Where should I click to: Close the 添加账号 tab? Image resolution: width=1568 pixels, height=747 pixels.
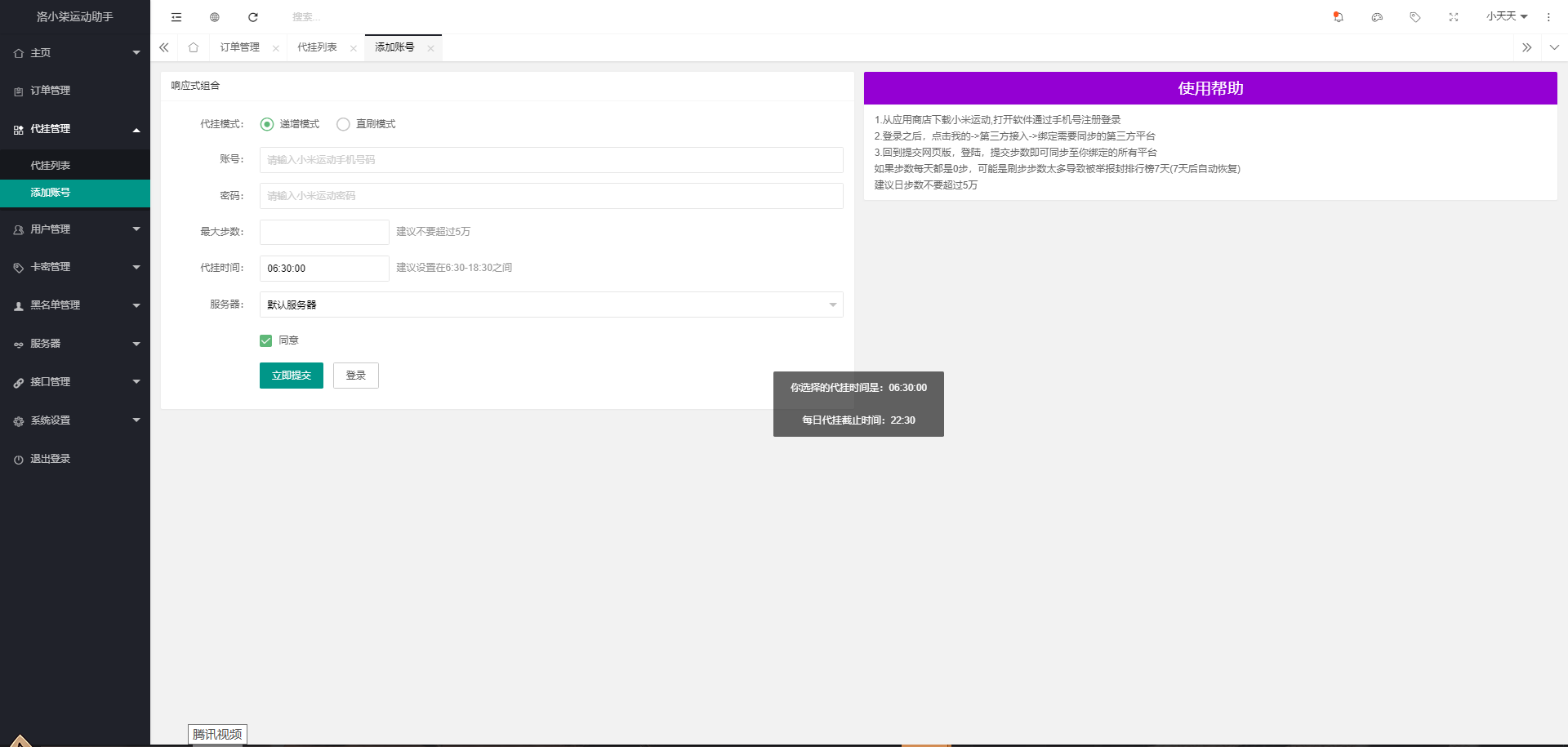coord(430,48)
